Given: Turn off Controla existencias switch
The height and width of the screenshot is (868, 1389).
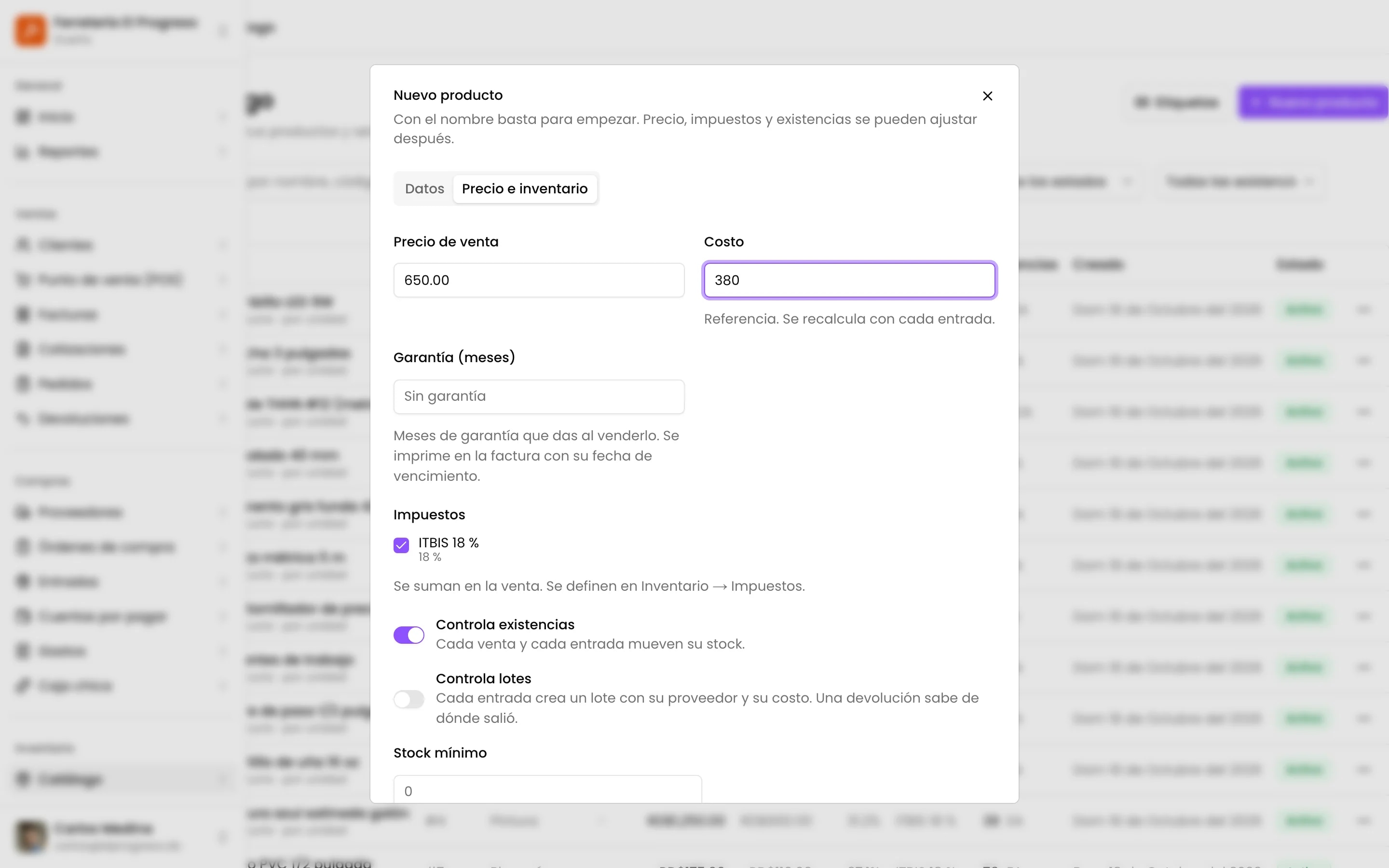Looking at the screenshot, I should pos(409,635).
